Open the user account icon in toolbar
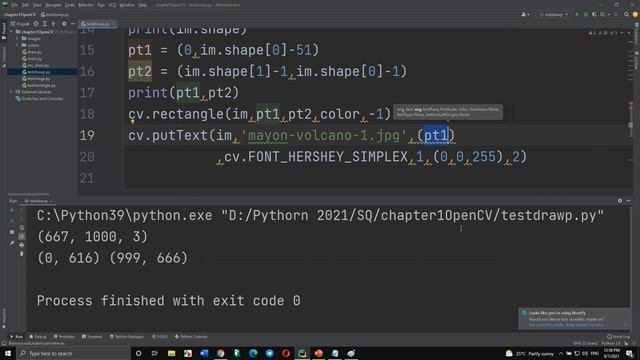The width and height of the screenshot is (640, 360). click(525, 14)
